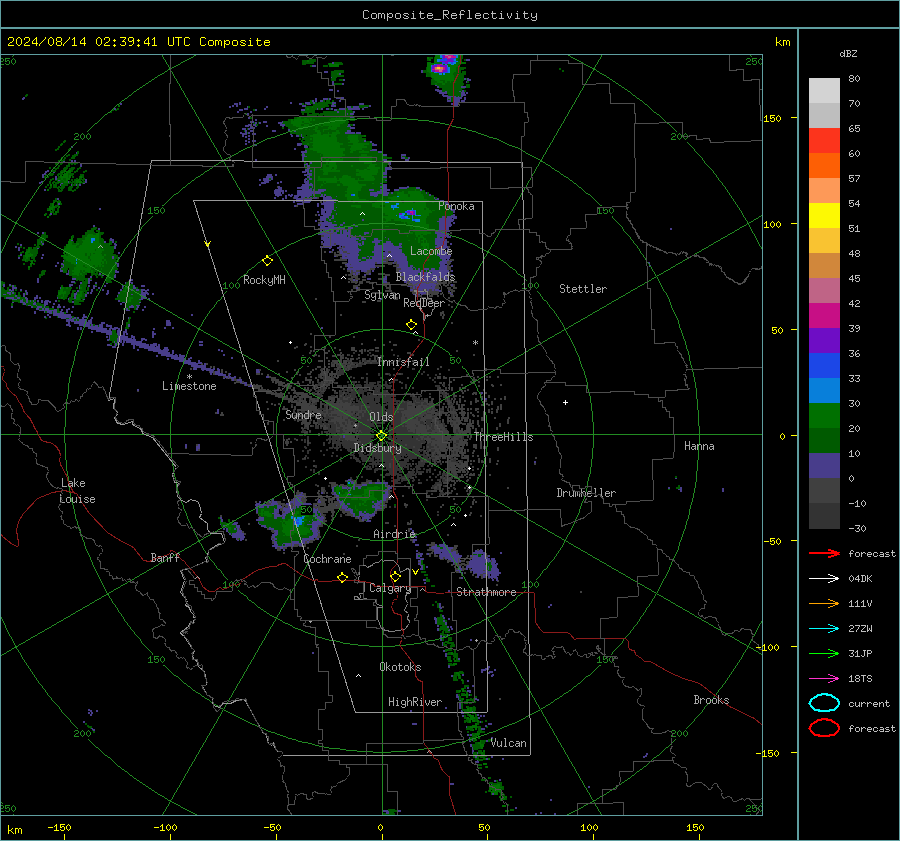Image resolution: width=900 pixels, height=841 pixels.
Task: Click the Calgary city label
Action: (390, 588)
